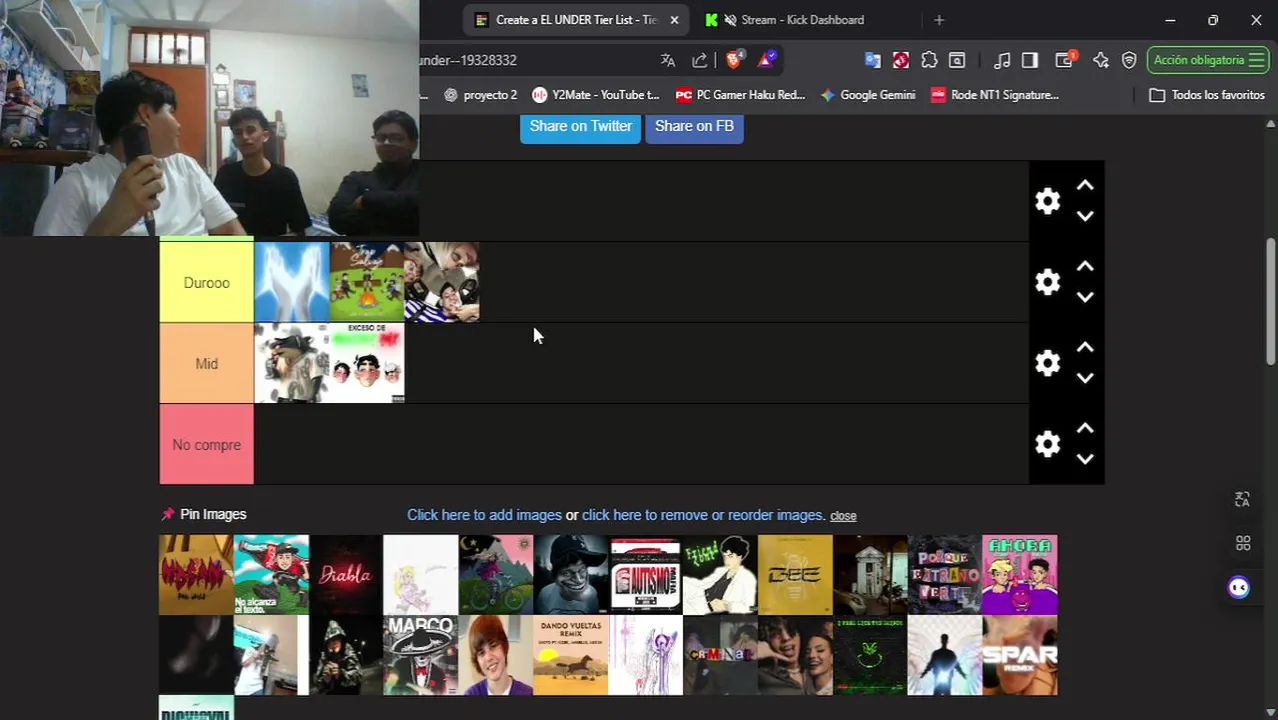Viewport: 1278px width, 720px height.
Task: Open the Rode NT1 Signature bookmark
Action: point(995,95)
